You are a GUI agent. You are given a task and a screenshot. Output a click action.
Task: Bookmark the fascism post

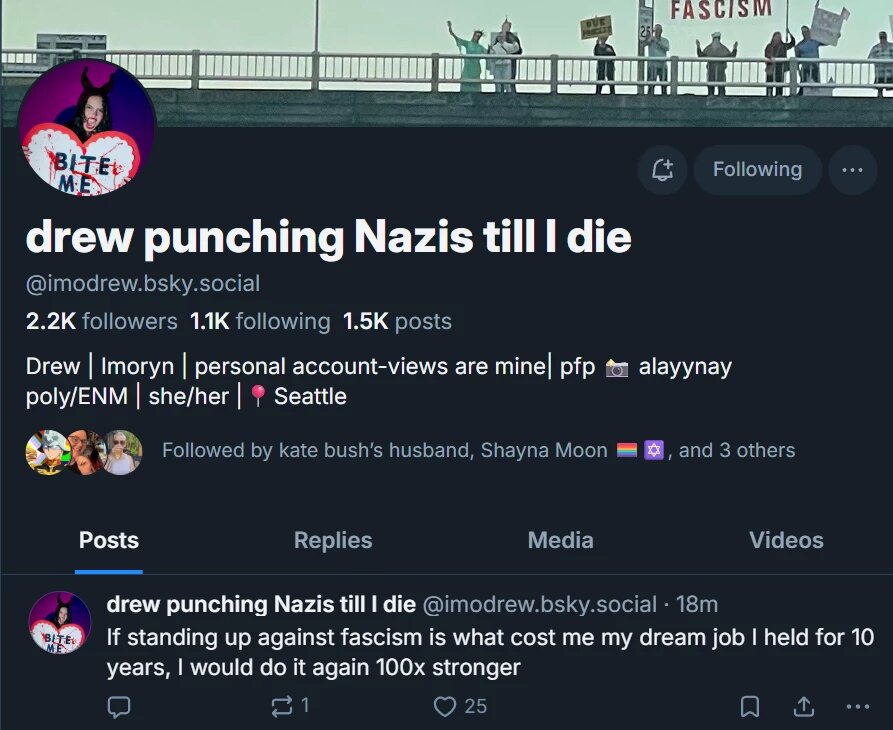click(749, 706)
